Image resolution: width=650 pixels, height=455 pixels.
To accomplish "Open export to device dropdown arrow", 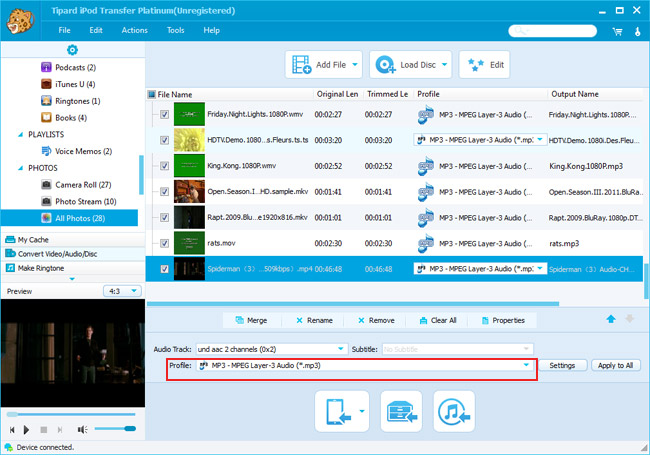I will coord(362,411).
